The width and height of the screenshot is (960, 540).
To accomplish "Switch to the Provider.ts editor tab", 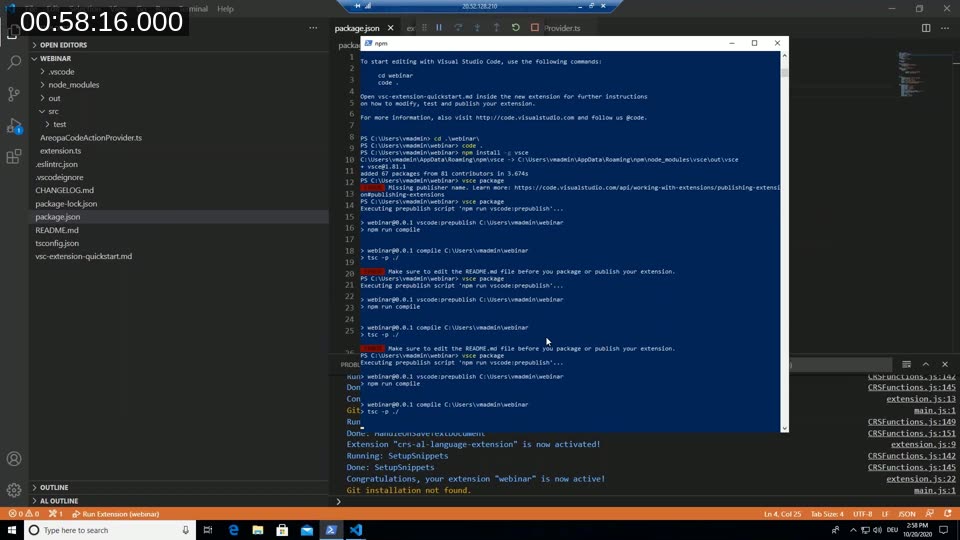I will coord(562,28).
